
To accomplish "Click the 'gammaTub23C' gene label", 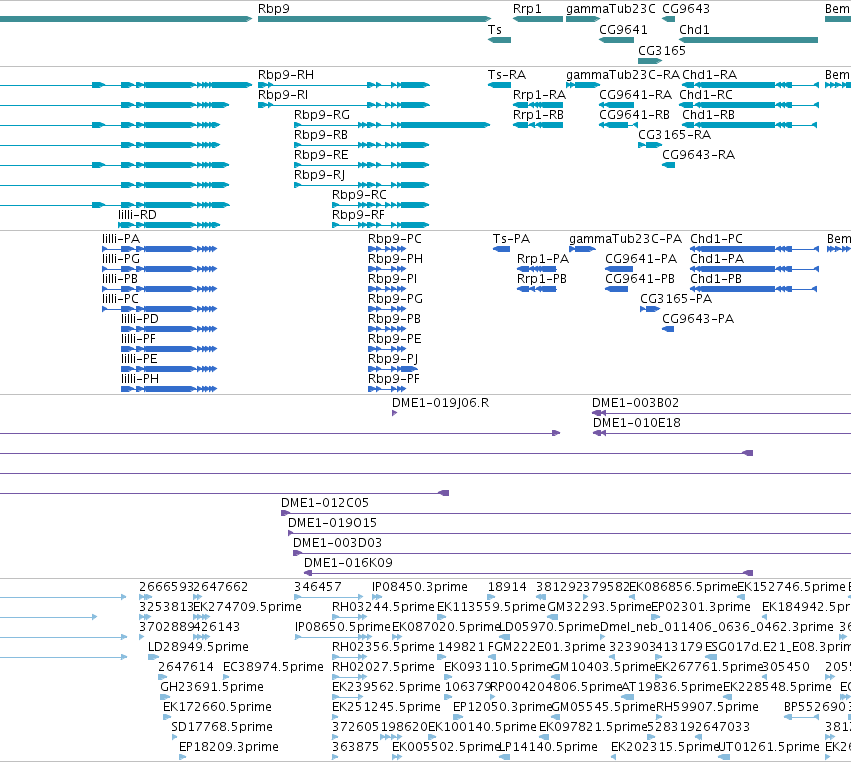I will (611, 9).
